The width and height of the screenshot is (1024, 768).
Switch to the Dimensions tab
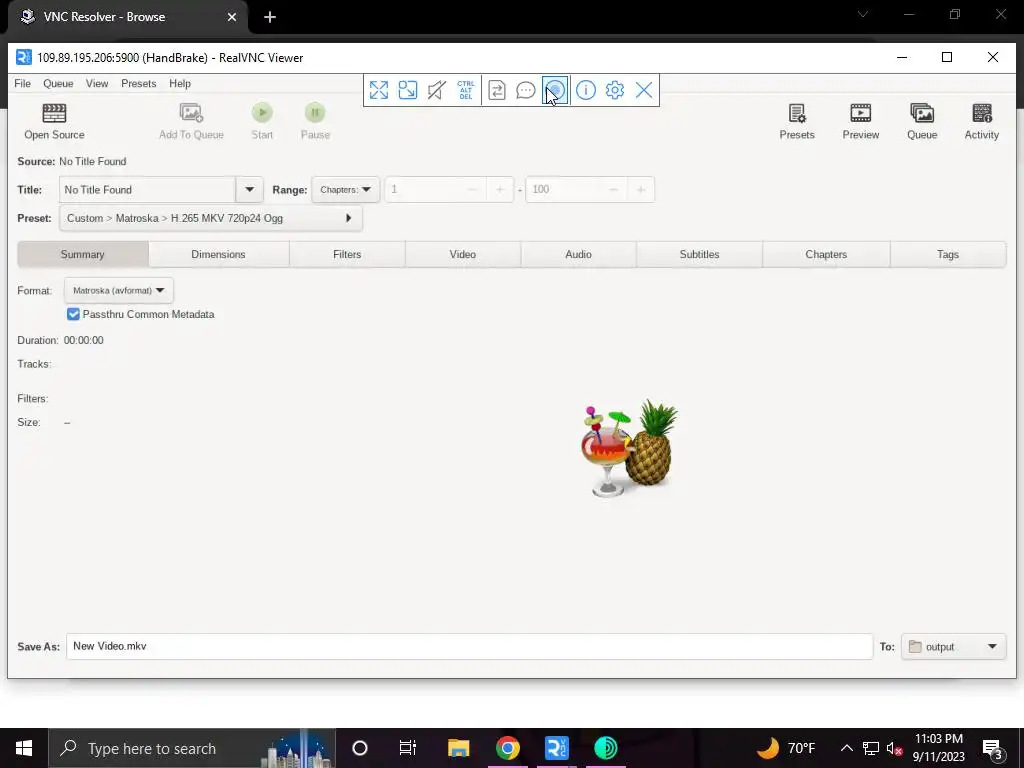(219, 254)
